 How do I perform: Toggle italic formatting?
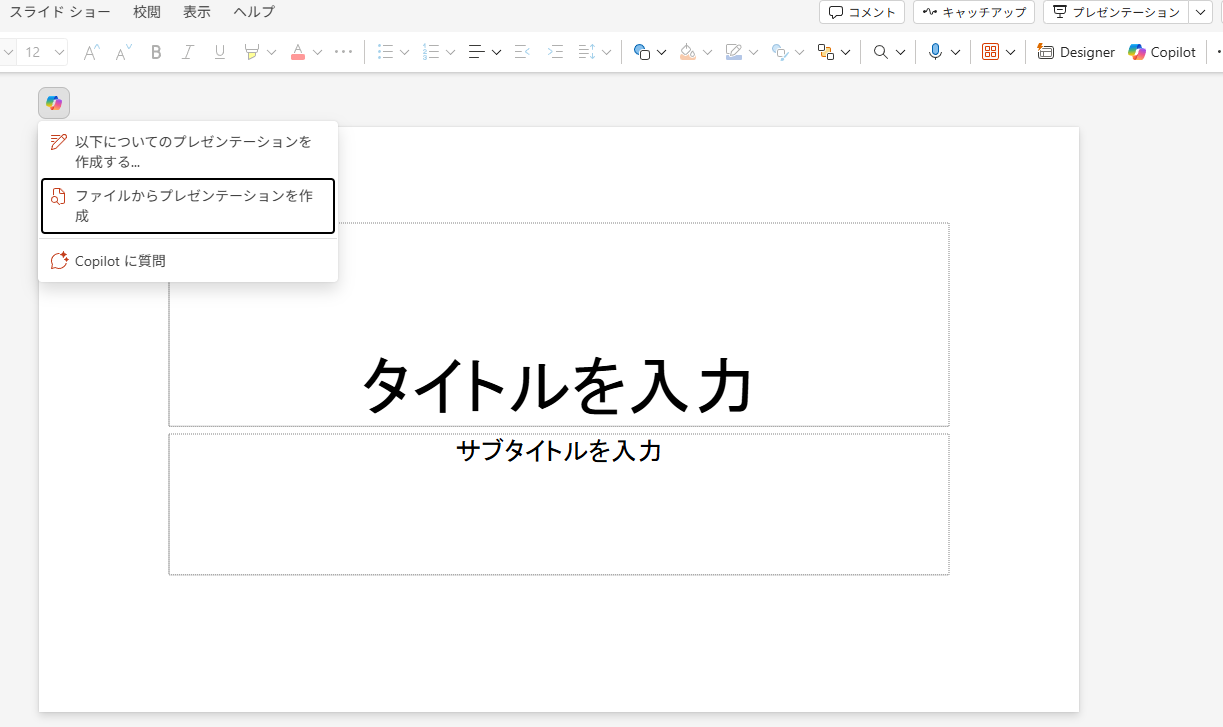click(187, 52)
